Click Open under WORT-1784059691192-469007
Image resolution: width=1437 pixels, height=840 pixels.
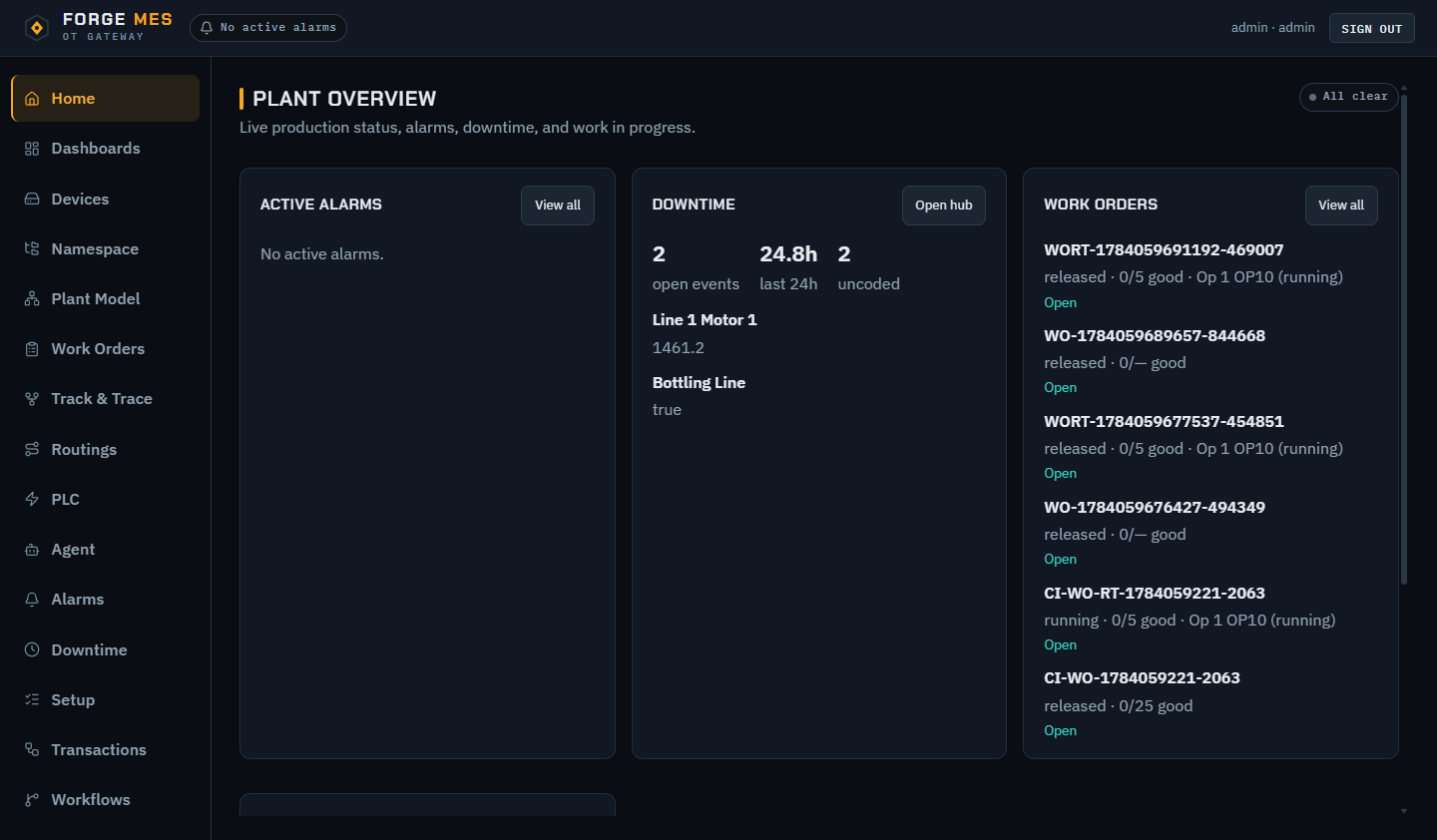(x=1060, y=303)
